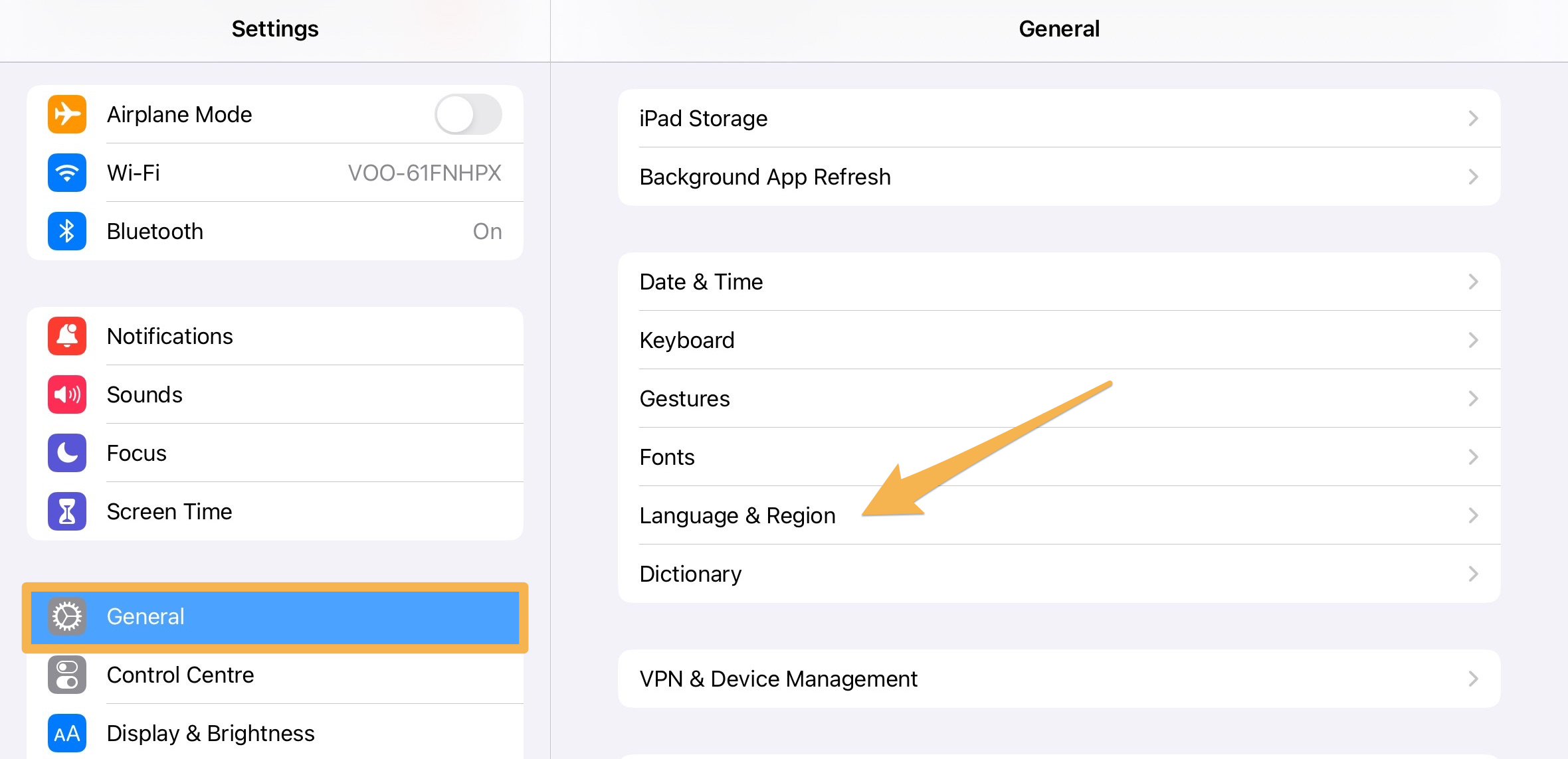Click the Airplane Mode label
The height and width of the screenshot is (759, 1568).
click(x=179, y=114)
